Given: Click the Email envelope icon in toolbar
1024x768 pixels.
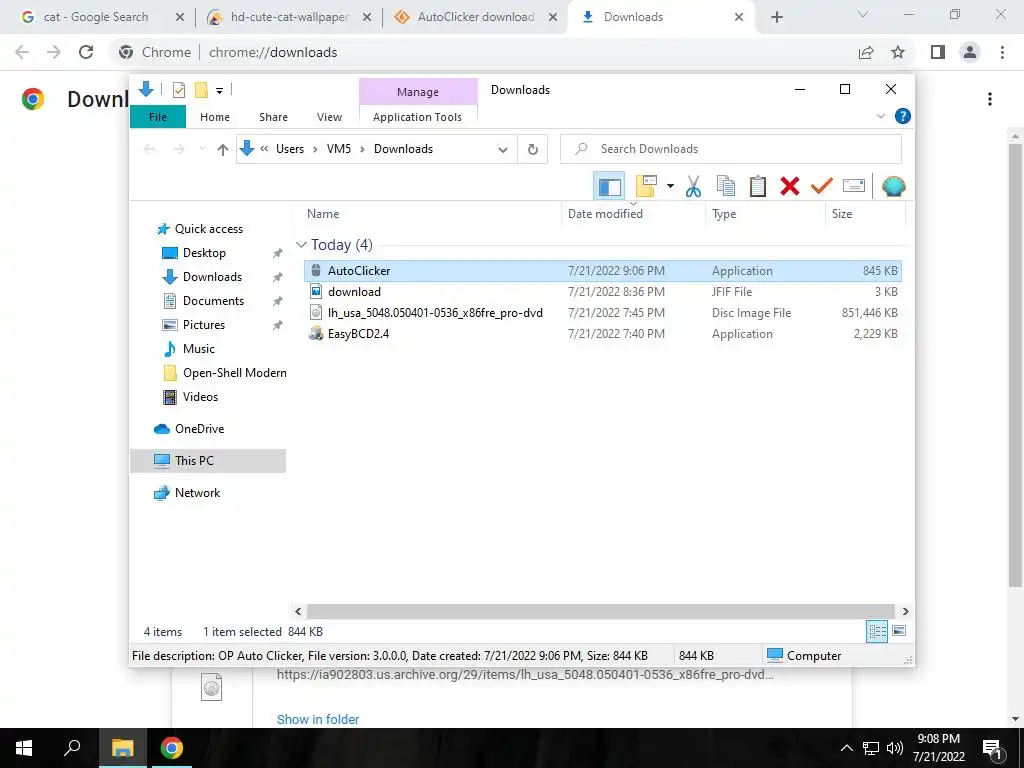Looking at the screenshot, I should pyautogui.click(x=854, y=187).
